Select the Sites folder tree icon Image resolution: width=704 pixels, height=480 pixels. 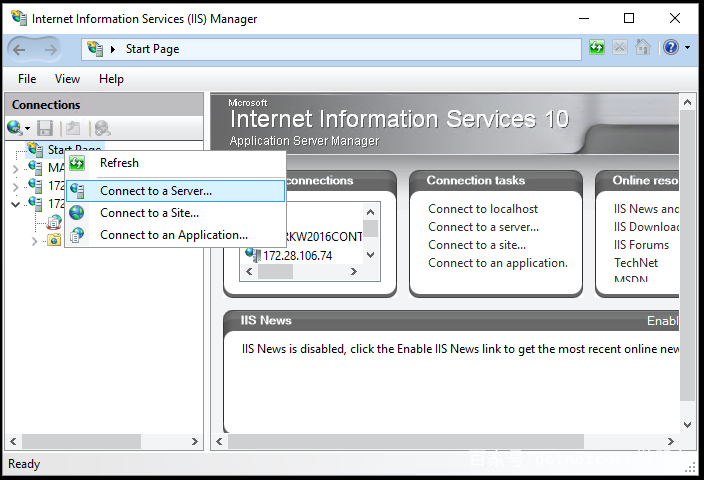coord(54,240)
